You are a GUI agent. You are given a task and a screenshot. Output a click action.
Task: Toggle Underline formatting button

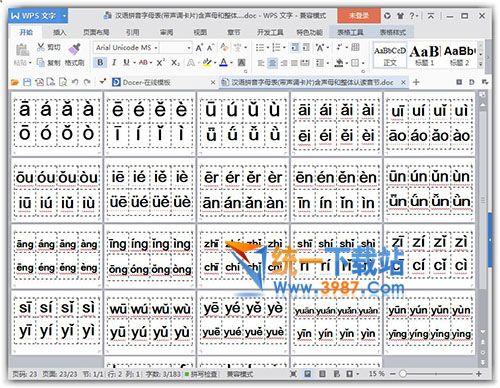point(126,62)
